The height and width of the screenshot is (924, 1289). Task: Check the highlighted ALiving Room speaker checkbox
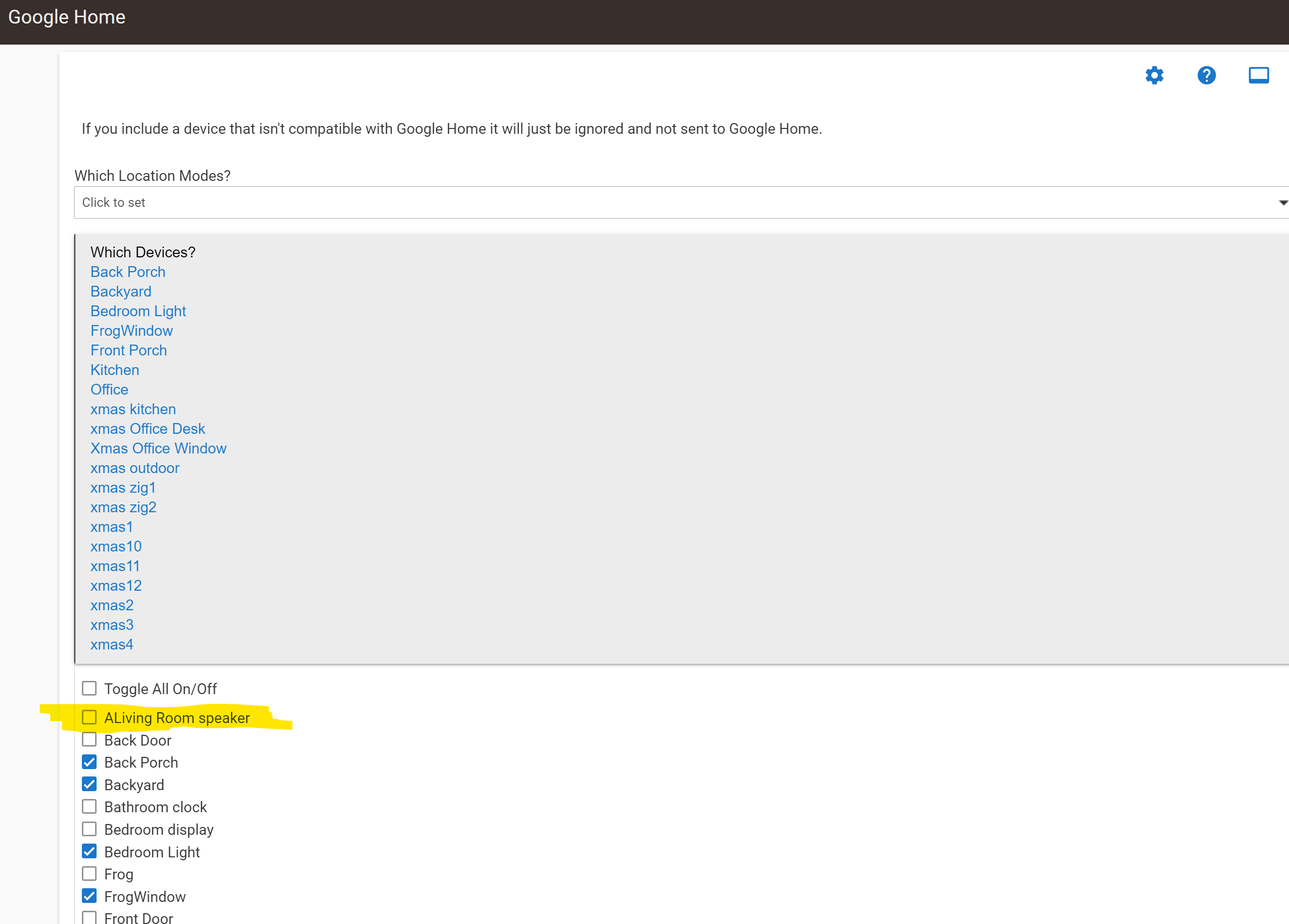coord(89,717)
